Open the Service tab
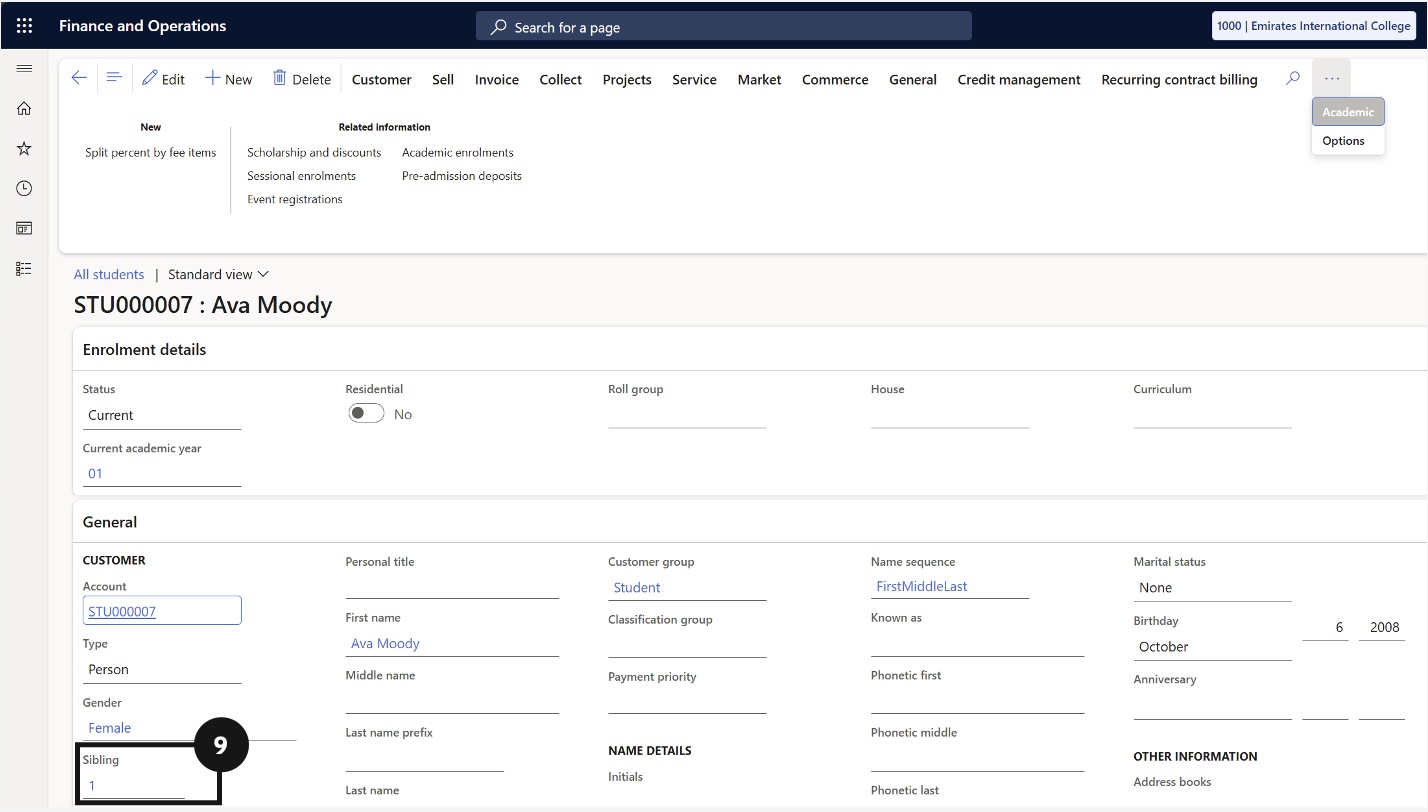 [x=694, y=79]
